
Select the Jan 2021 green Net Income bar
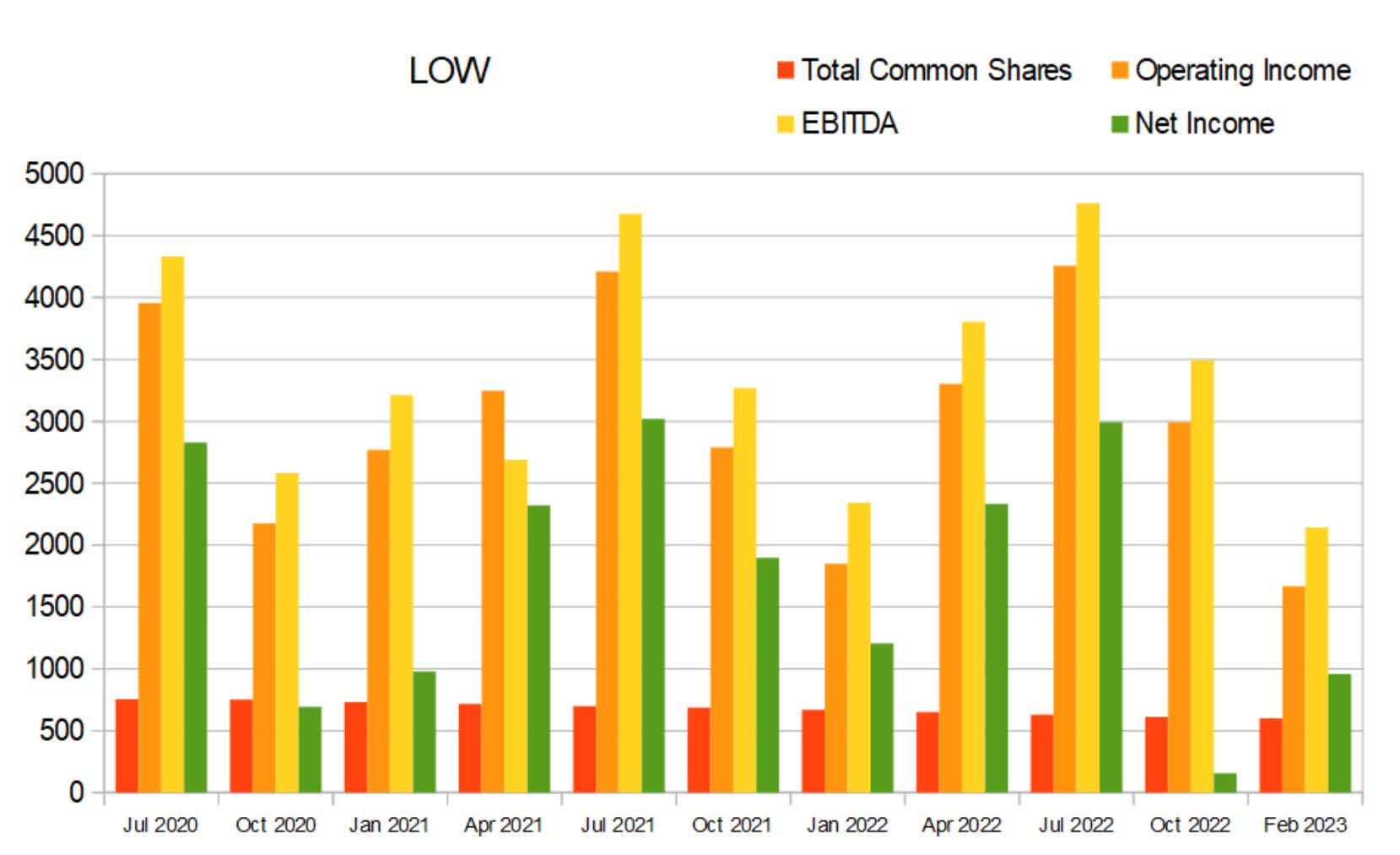point(424,732)
